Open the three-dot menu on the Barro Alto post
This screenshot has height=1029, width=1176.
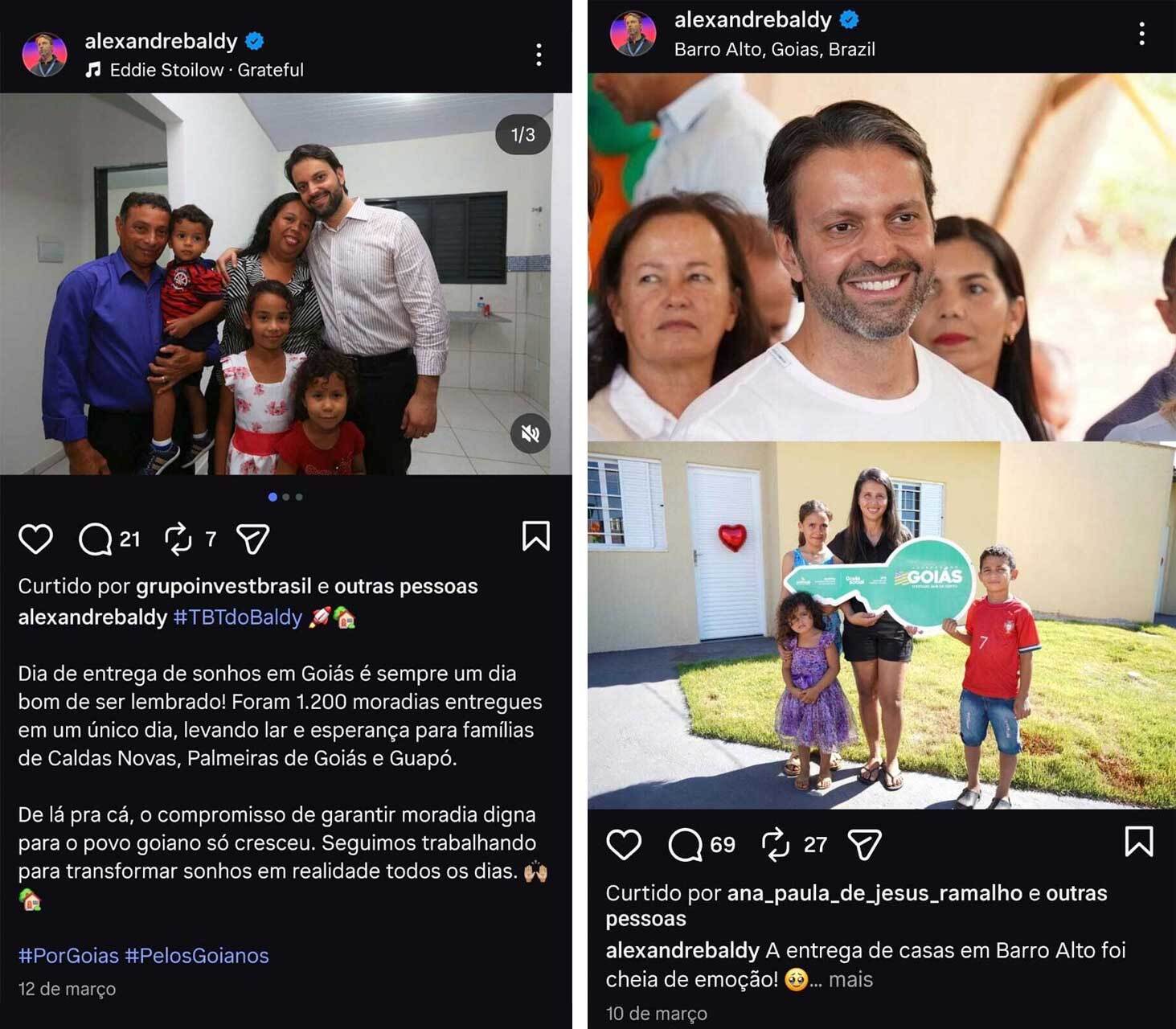1141,34
